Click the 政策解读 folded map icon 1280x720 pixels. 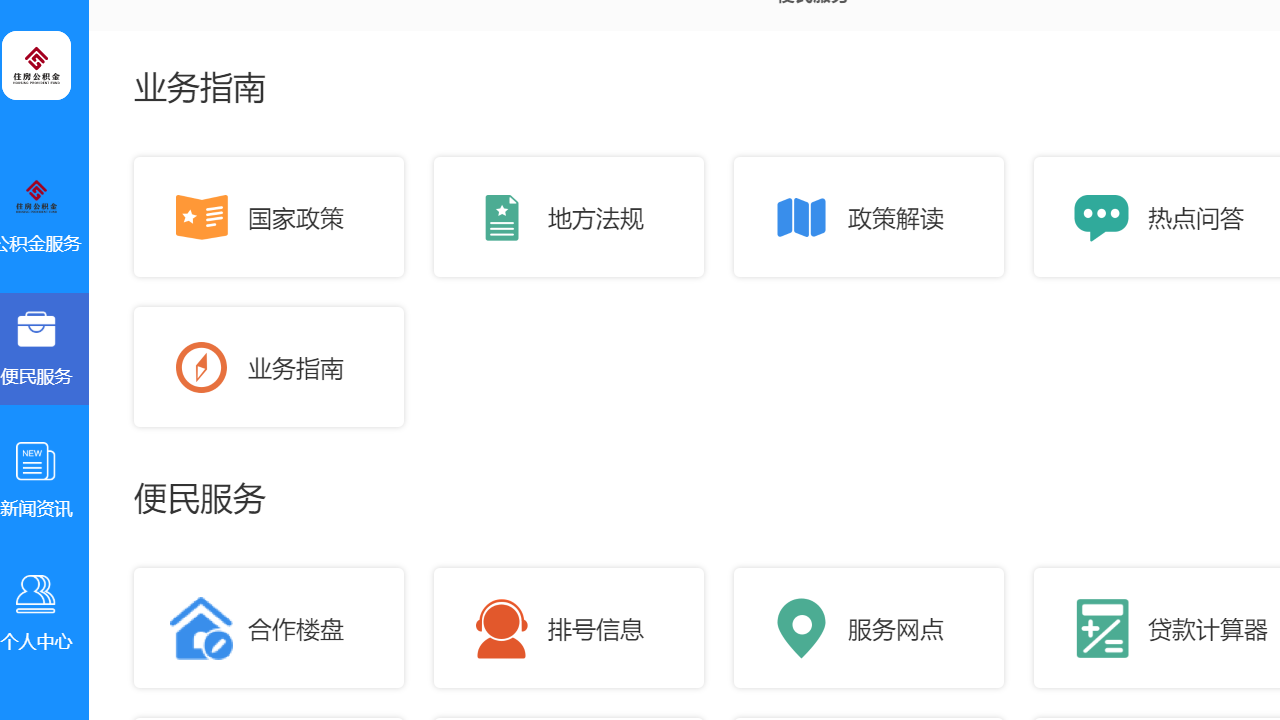pyautogui.click(x=801, y=216)
